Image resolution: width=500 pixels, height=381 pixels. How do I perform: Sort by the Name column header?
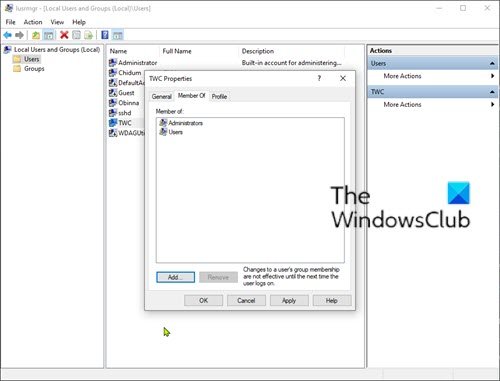click(118, 51)
